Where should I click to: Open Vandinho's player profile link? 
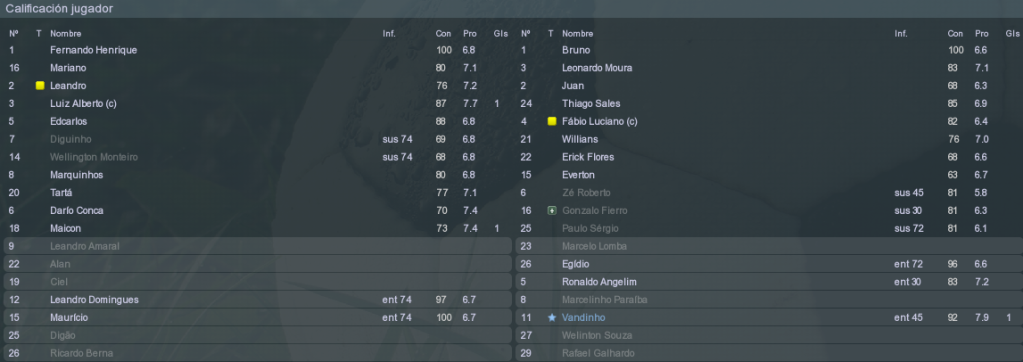583,318
